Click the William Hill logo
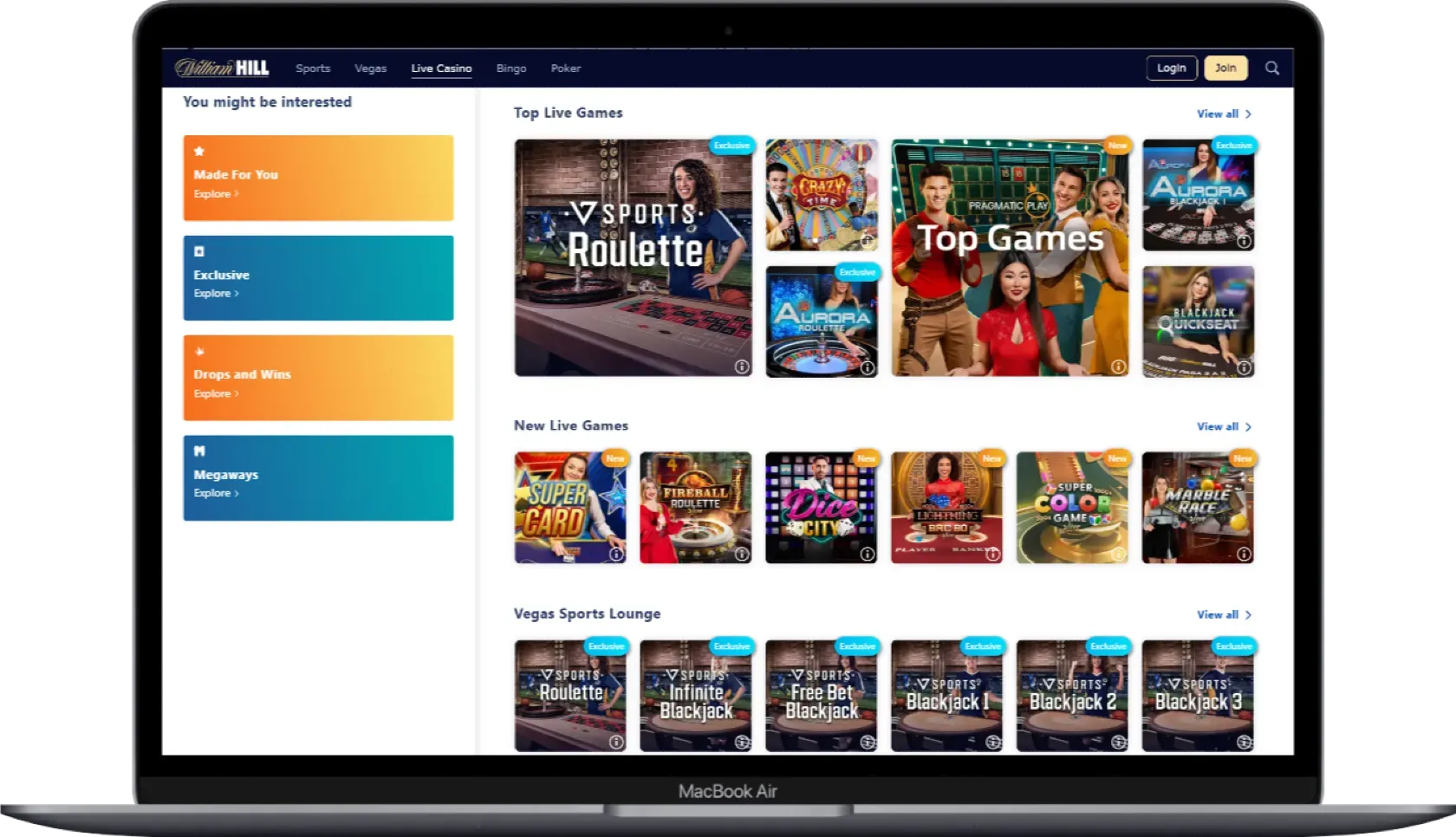Image resolution: width=1456 pixels, height=837 pixels. 222,68
